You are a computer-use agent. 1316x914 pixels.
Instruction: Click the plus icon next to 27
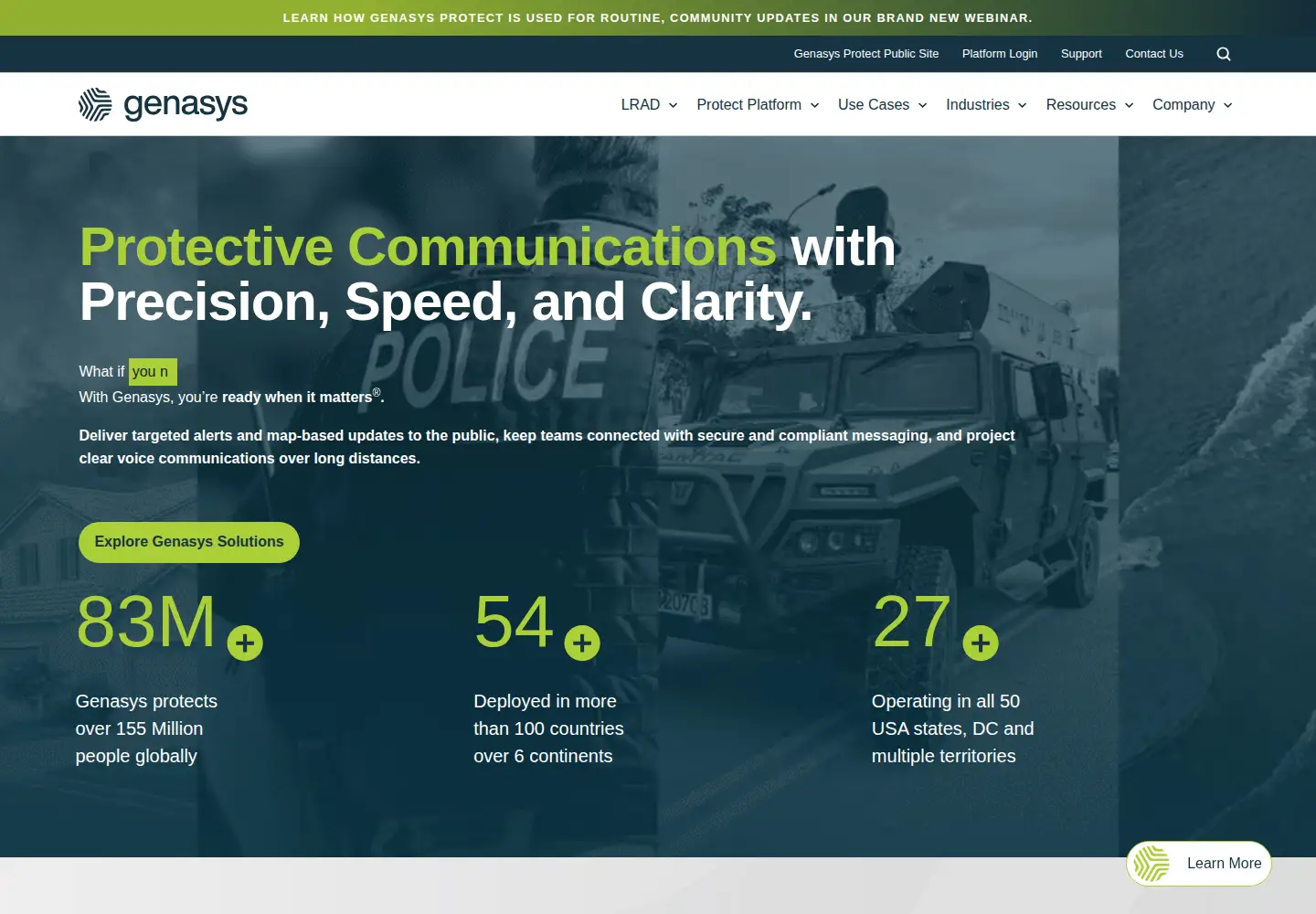click(981, 643)
